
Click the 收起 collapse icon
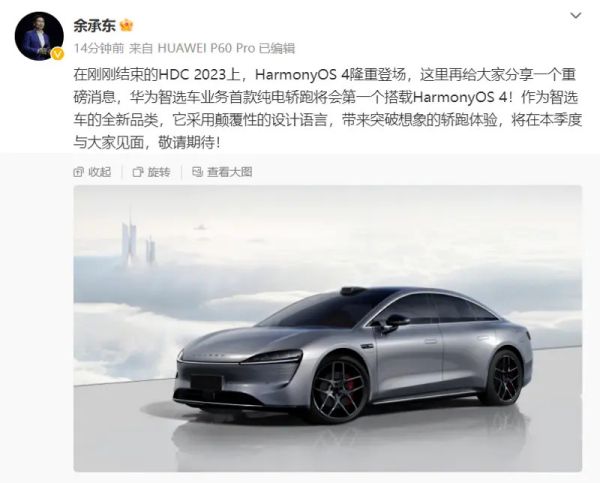point(79,172)
